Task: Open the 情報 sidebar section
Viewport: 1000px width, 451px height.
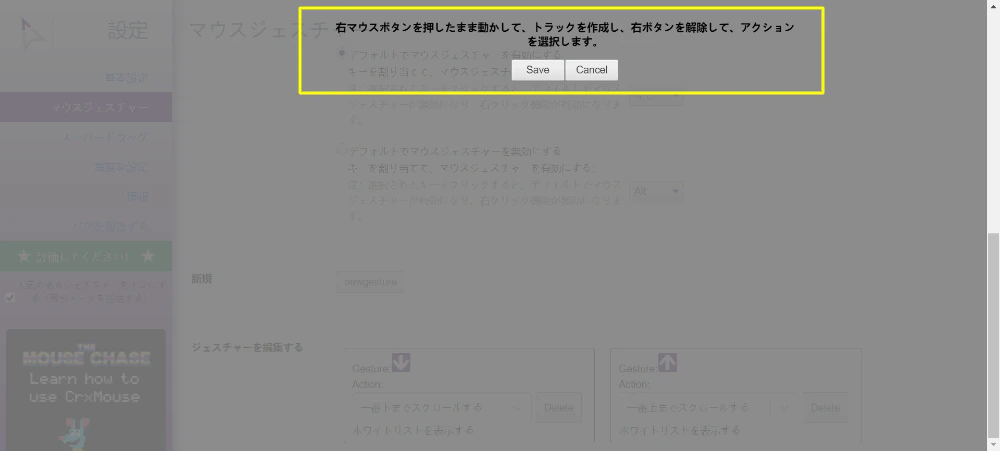Action: coord(137,197)
